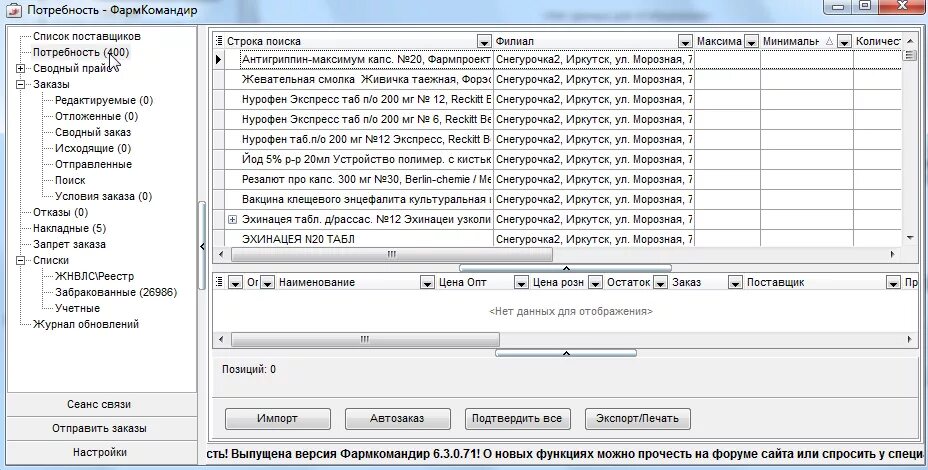The width and height of the screenshot is (928, 470).
Task: Open the Строка поиска column filter dropdown
Action: click(x=484, y=42)
